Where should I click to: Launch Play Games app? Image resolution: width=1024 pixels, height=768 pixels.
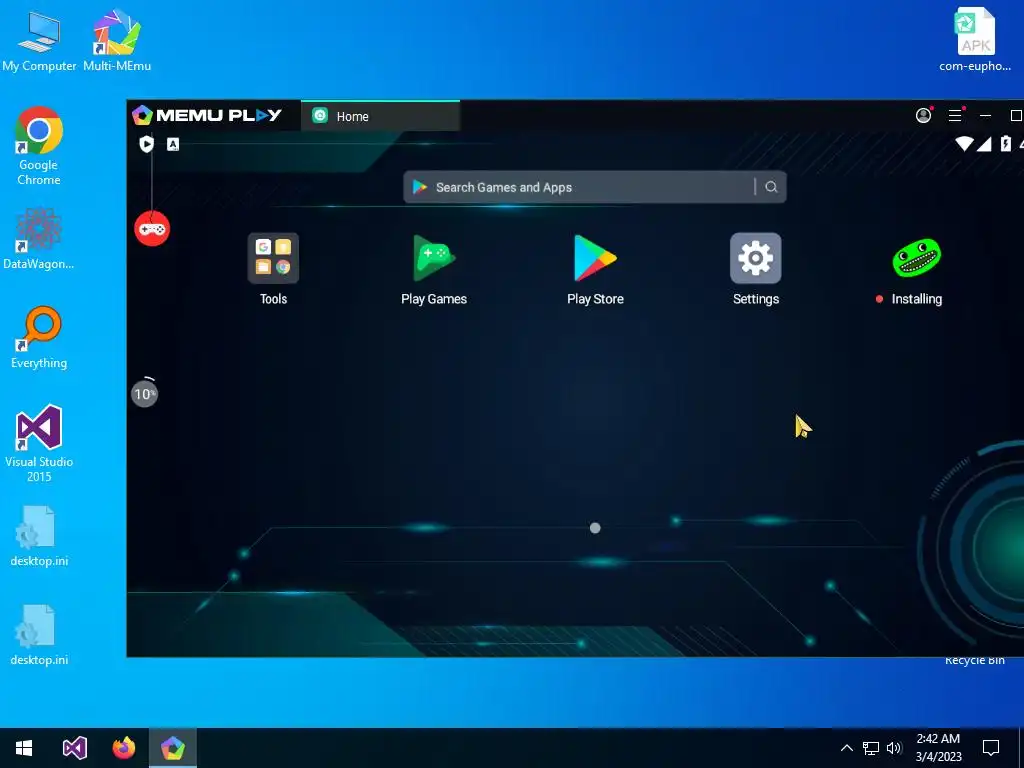pyautogui.click(x=434, y=259)
